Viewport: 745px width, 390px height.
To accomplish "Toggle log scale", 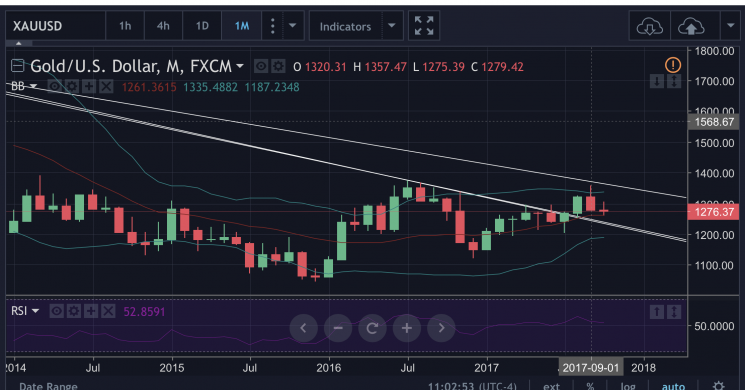I will coord(628,386).
